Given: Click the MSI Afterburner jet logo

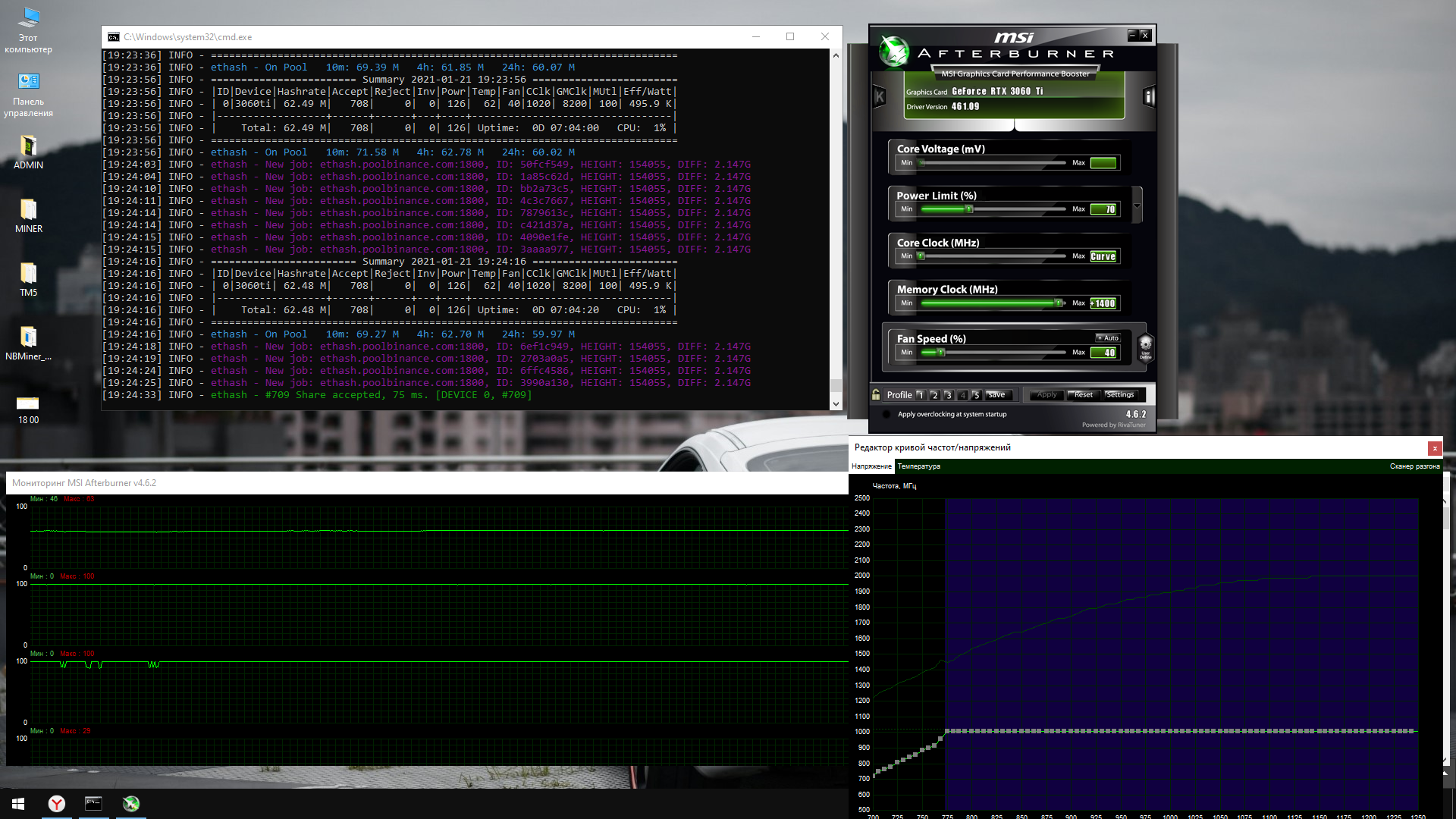Looking at the screenshot, I should pyautogui.click(x=894, y=51).
